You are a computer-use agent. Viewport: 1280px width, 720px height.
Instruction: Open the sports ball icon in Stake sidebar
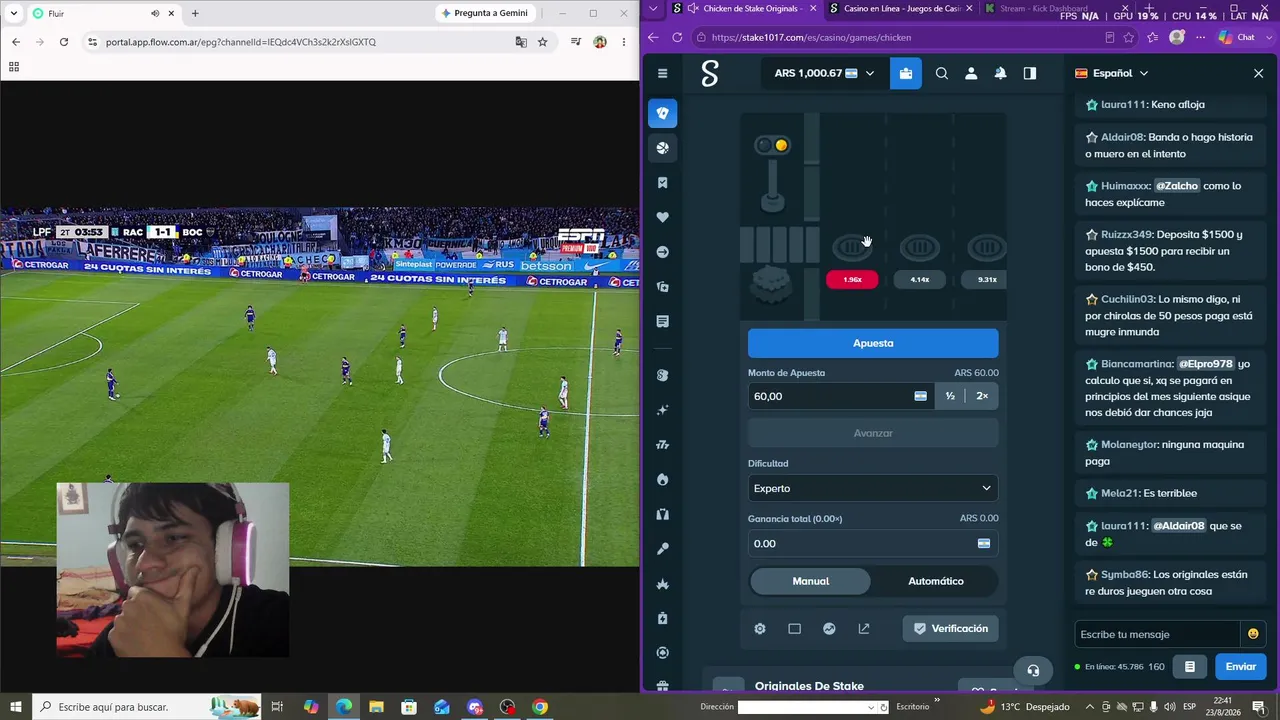662,148
